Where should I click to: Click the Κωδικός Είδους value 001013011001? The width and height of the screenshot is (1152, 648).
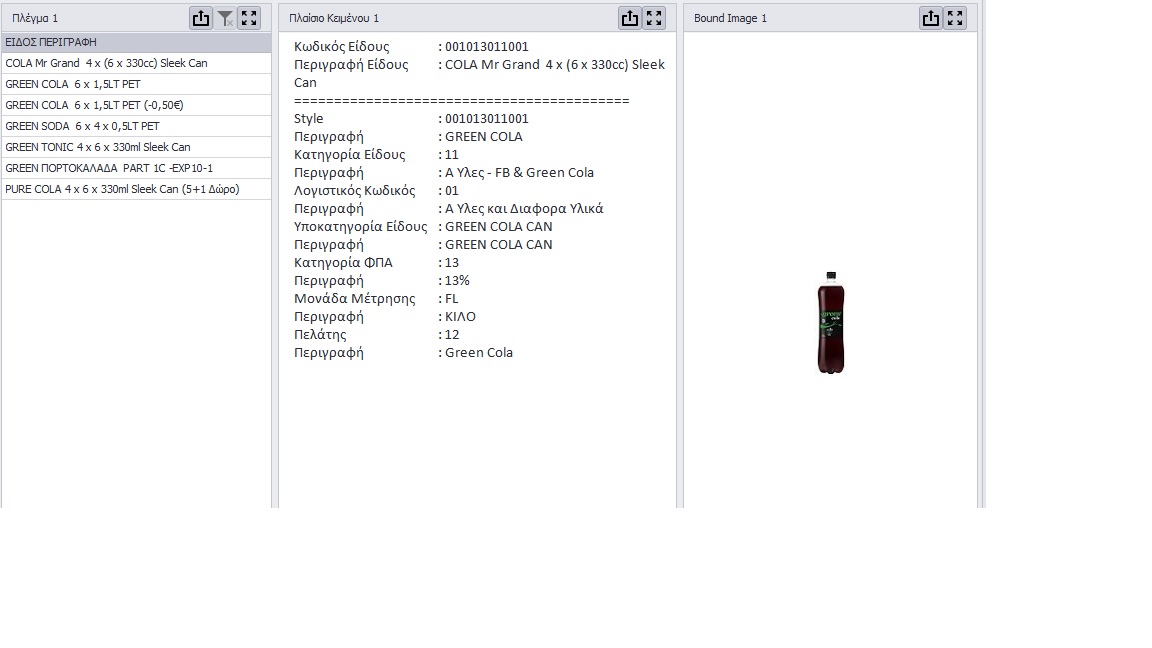click(486, 46)
